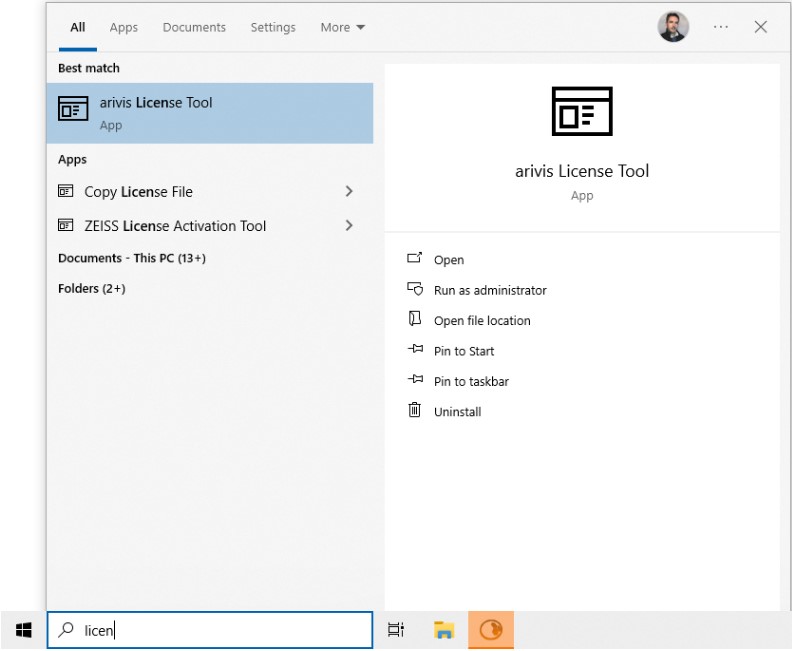
Task: Show Documents - This PC results
Action: (x=131, y=258)
